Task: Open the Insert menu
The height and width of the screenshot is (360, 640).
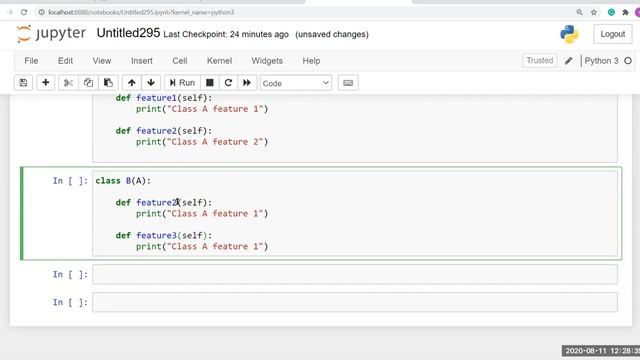Action: (142, 61)
